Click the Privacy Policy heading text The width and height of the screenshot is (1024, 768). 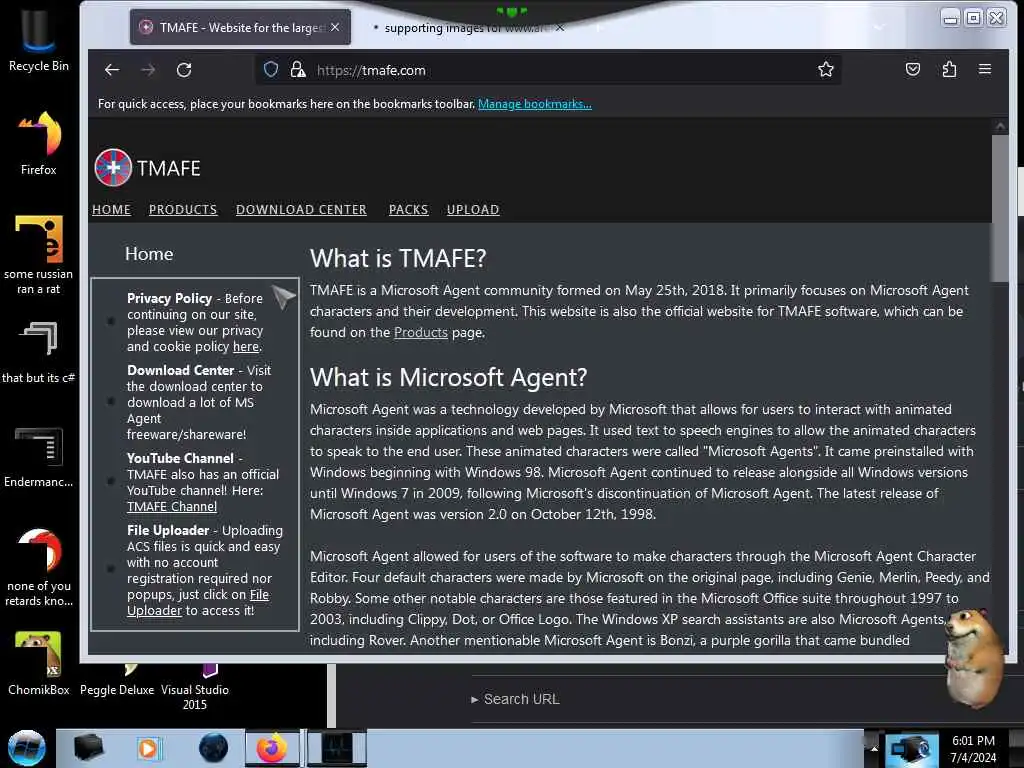pos(169,298)
